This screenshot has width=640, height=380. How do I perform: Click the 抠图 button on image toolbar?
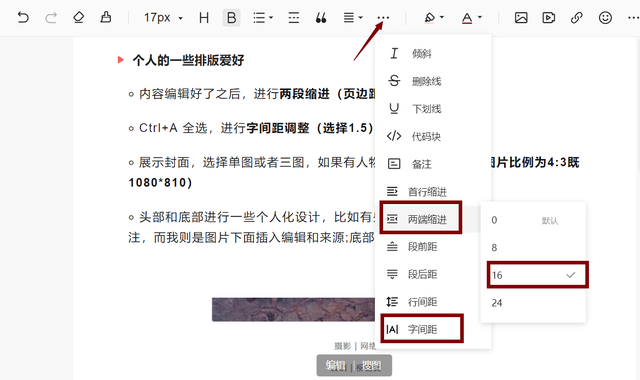point(371,366)
